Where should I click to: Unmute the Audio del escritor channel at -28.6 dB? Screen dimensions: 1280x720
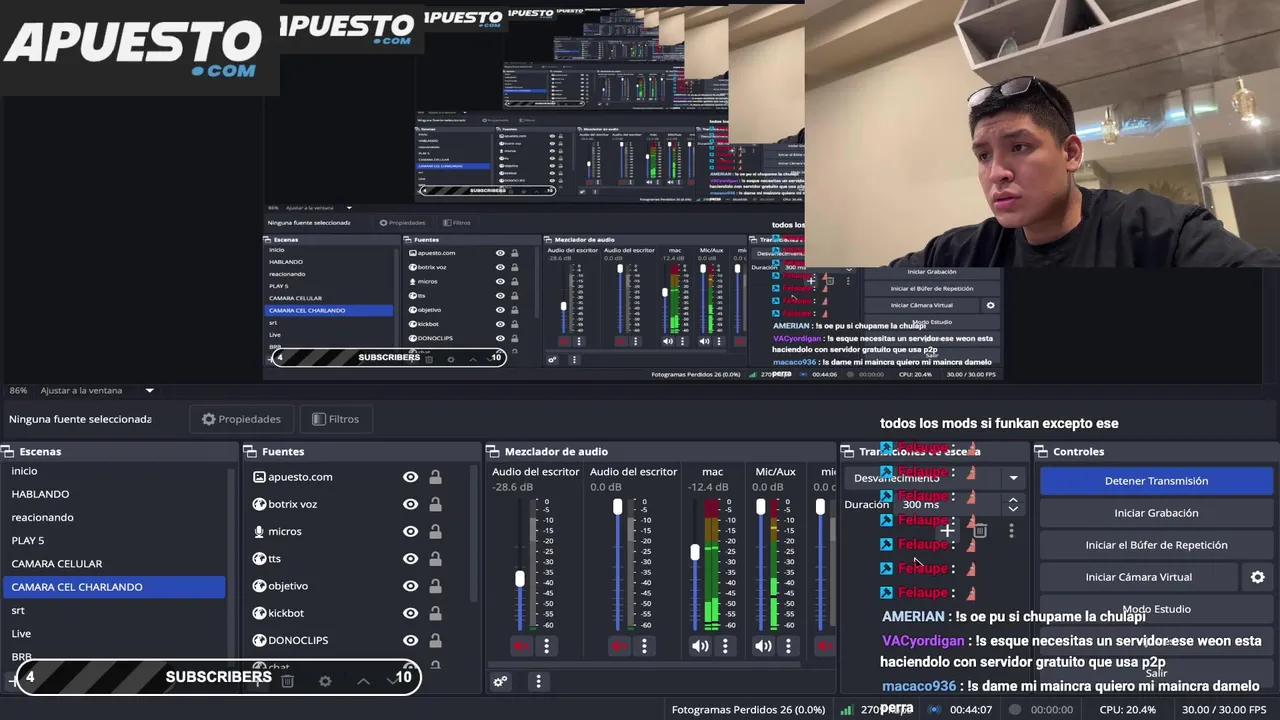click(521, 646)
